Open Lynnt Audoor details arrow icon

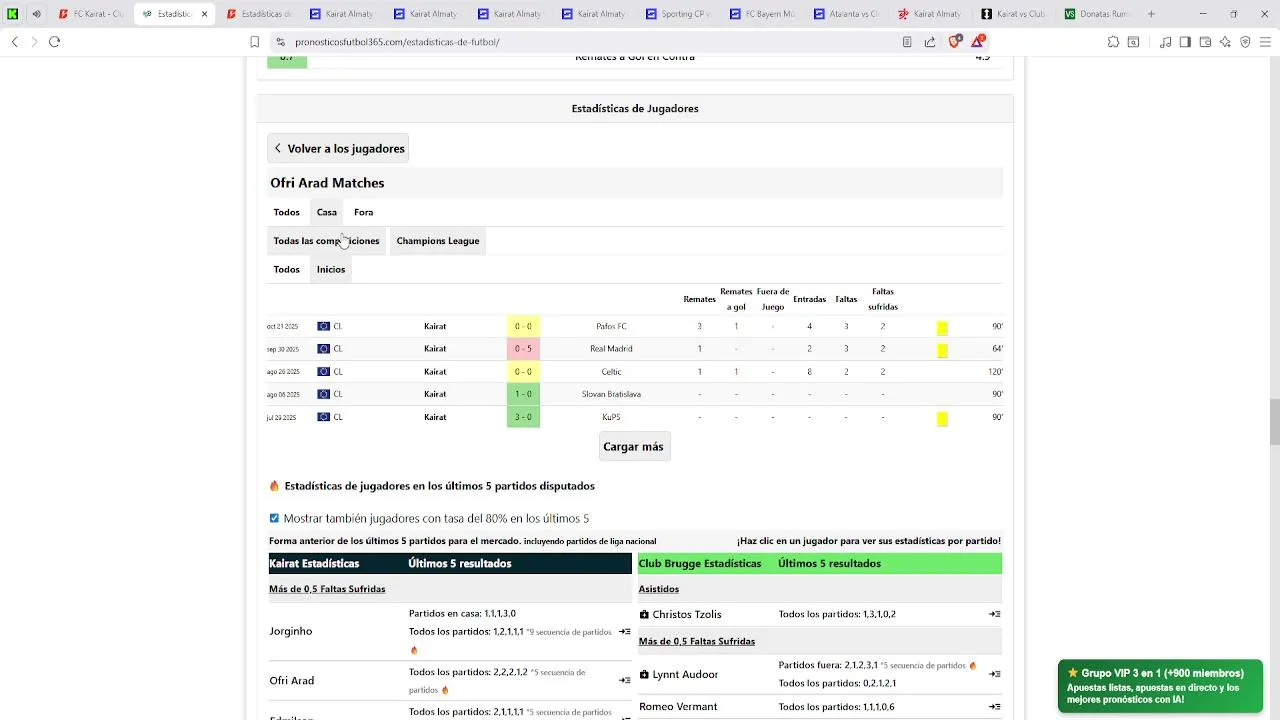[995, 674]
